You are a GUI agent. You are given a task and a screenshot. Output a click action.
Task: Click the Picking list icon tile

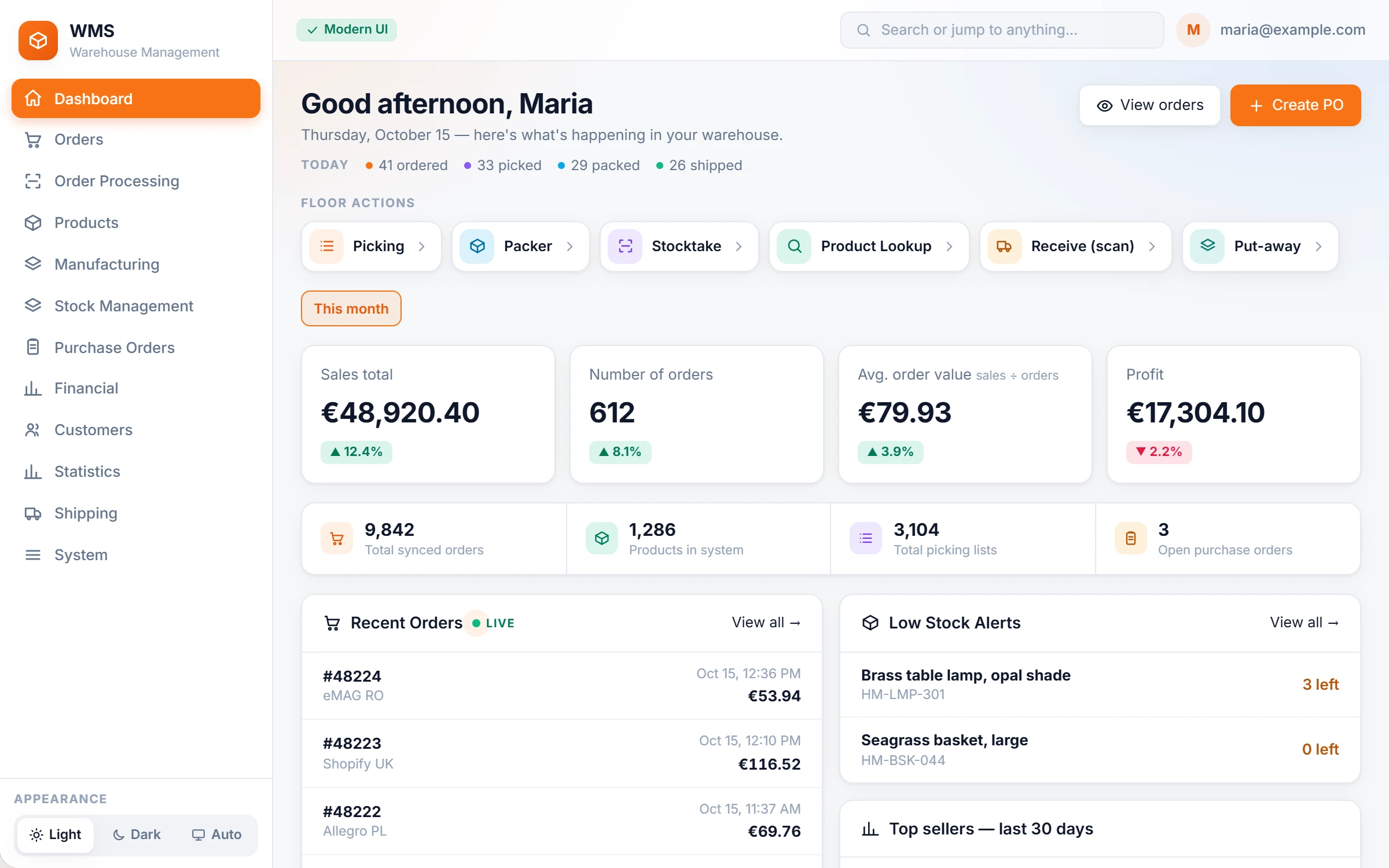326,247
